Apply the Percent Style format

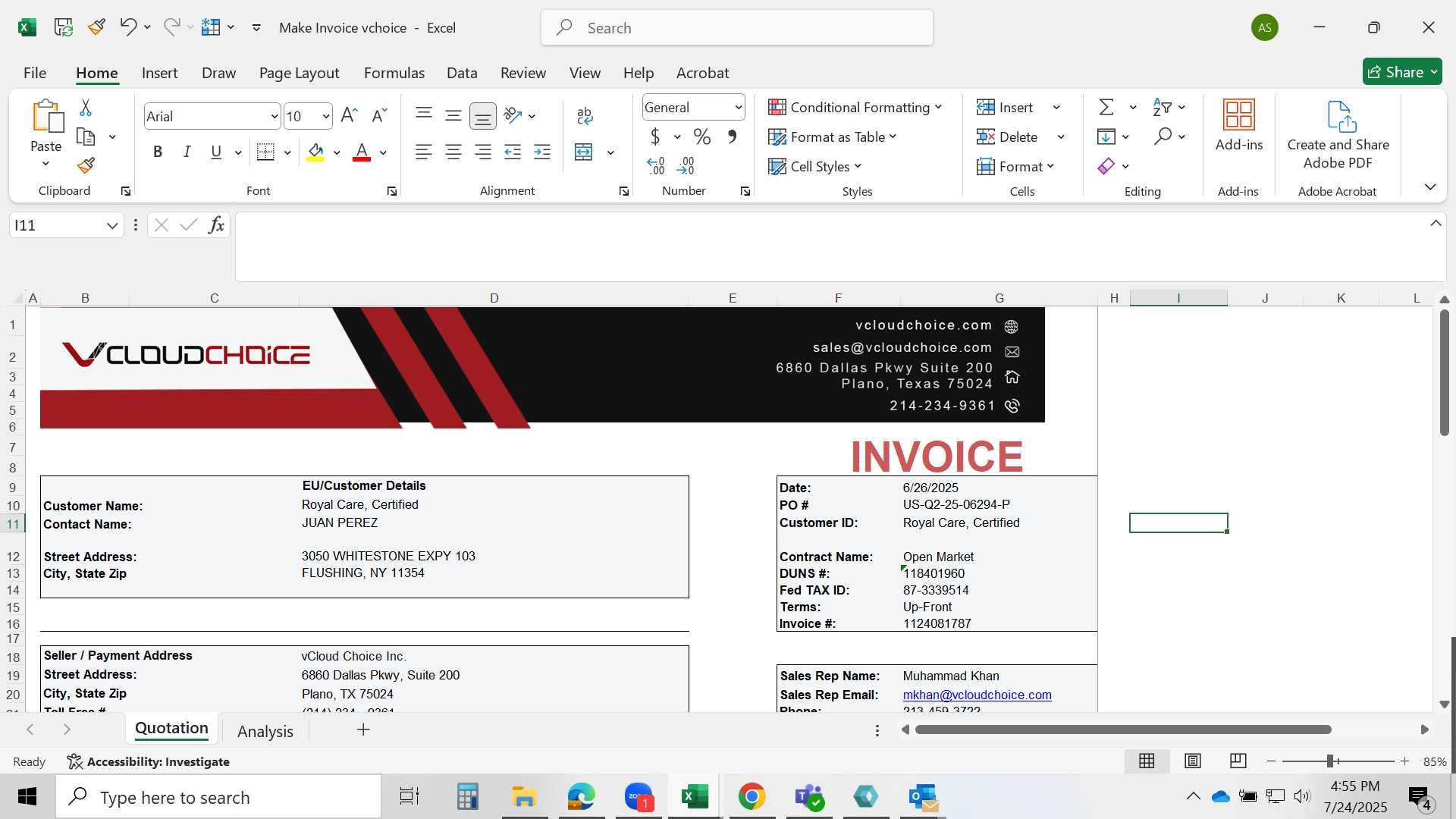click(x=702, y=136)
